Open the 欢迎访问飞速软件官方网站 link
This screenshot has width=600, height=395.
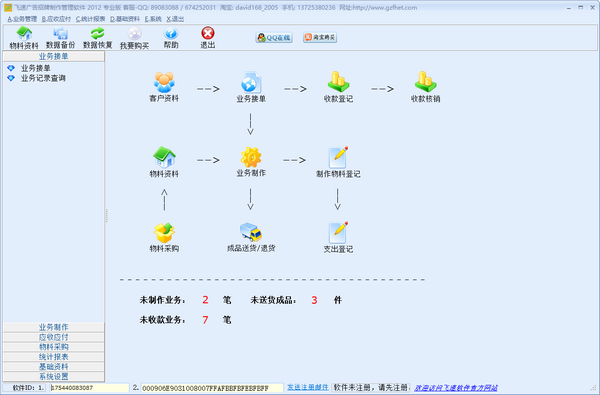click(456, 388)
